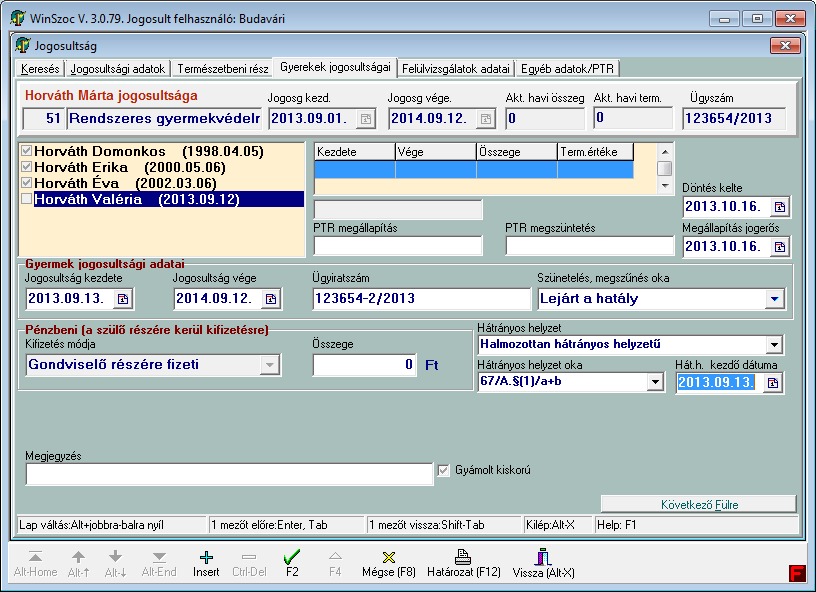Open calendar for Hát.h. kezdő dátuma
The height and width of the screenshot is (592, 816).
(773, 383)
